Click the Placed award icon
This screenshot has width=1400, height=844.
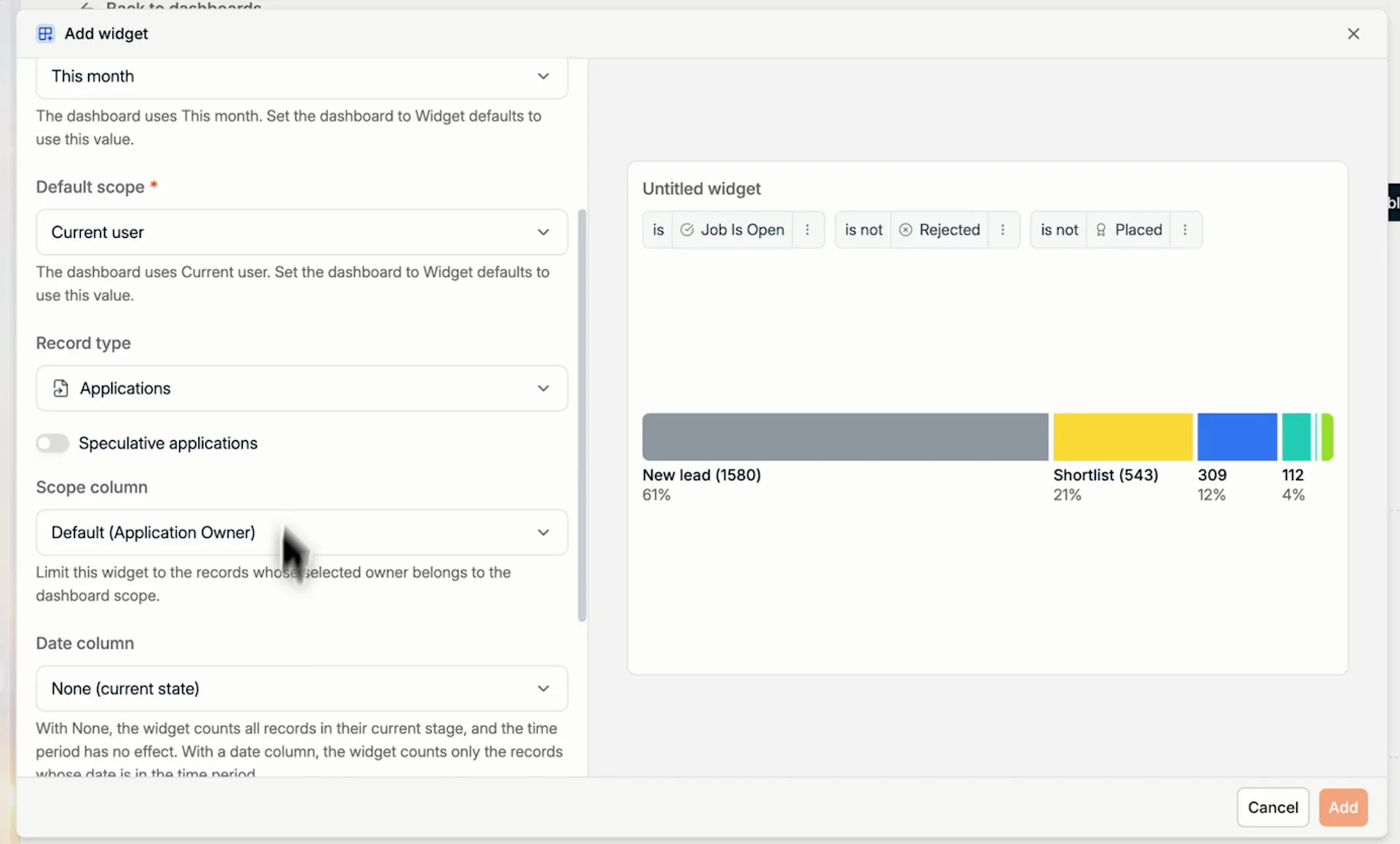pyautogui.click(x=1100, y=230)
